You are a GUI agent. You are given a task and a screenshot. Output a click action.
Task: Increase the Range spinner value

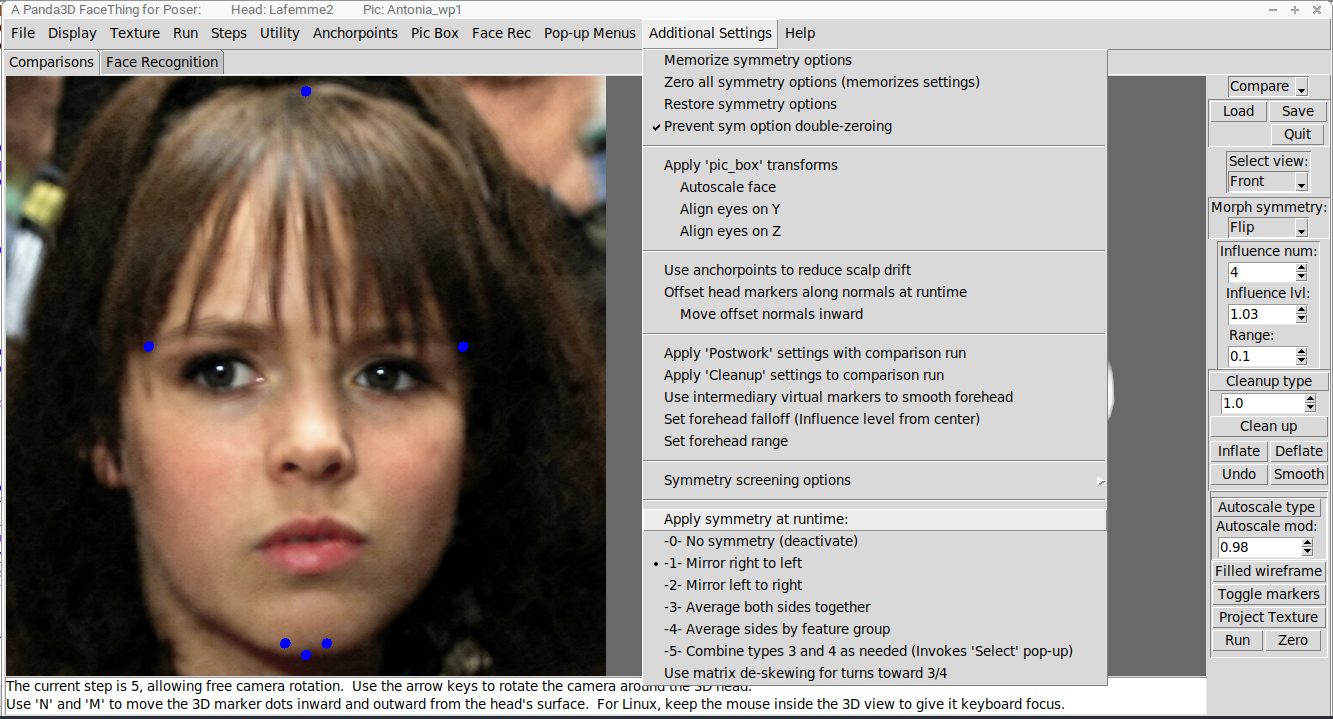pos(1301,352)
